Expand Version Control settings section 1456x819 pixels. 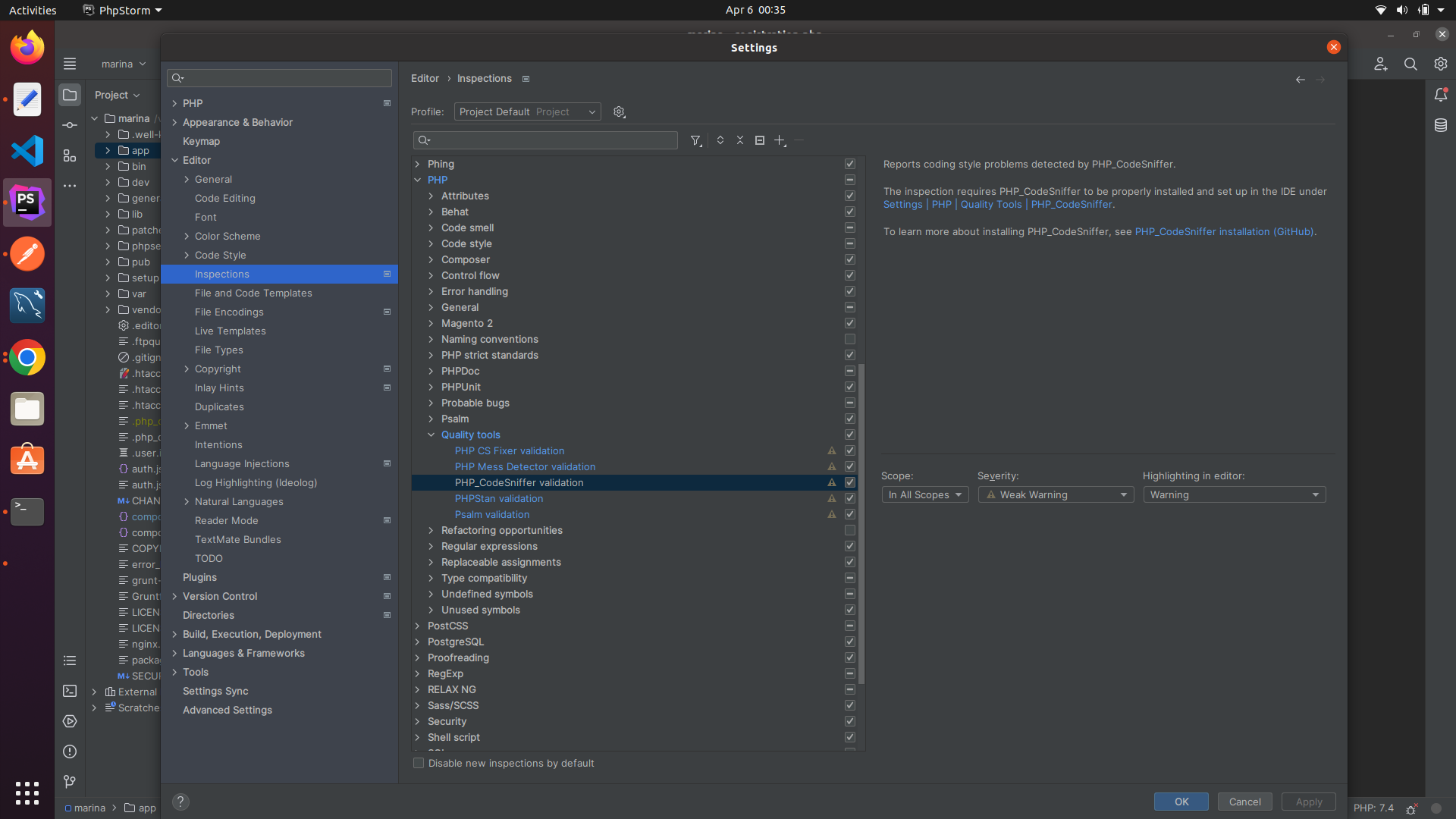coord(175,596)
